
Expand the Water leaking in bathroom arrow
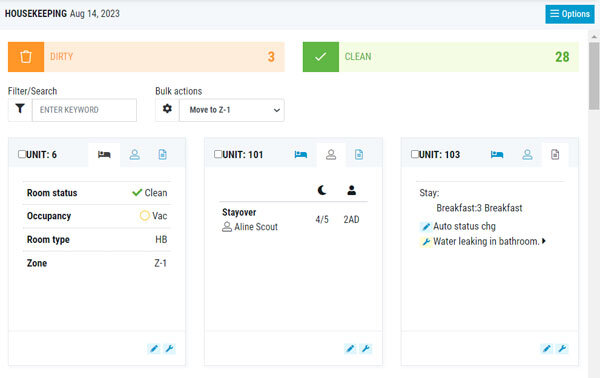pos(544,241)
